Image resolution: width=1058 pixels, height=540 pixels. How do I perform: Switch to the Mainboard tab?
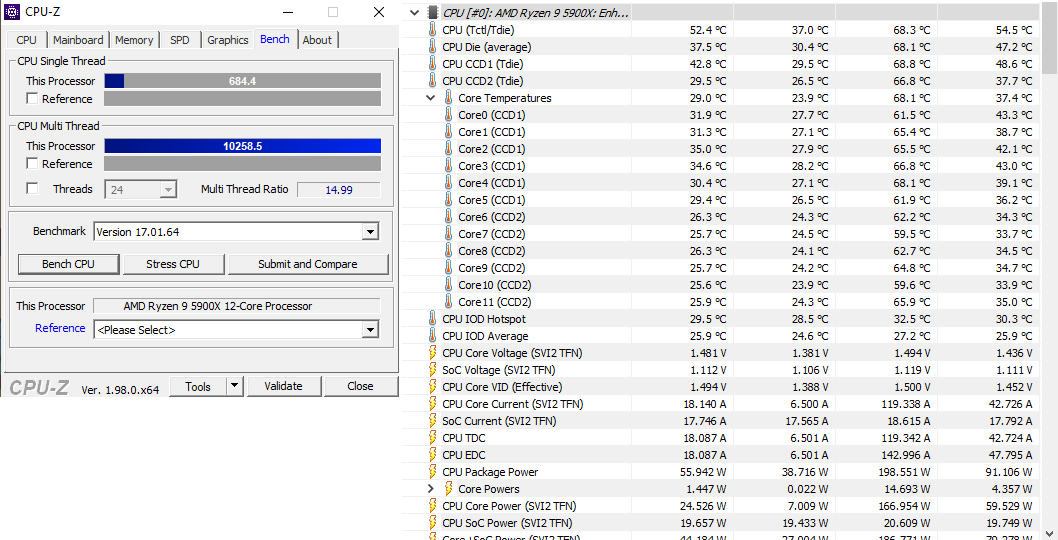click(78, 40)
